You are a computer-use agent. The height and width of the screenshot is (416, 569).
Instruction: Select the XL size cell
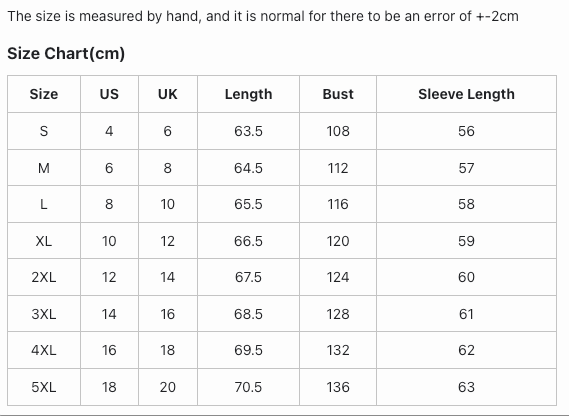(44, 241)
